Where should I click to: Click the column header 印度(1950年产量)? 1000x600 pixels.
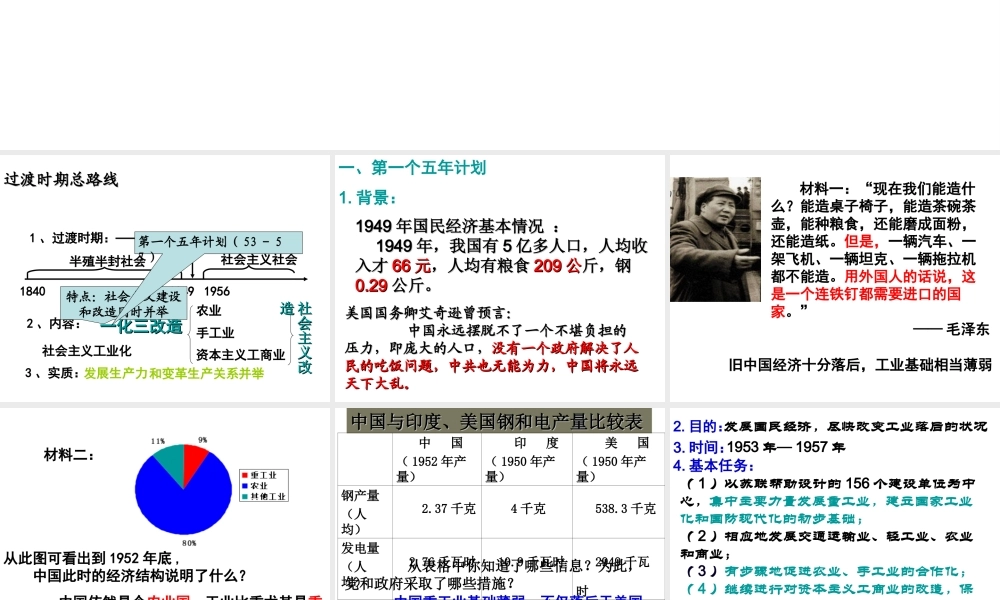tap(527, 459)
